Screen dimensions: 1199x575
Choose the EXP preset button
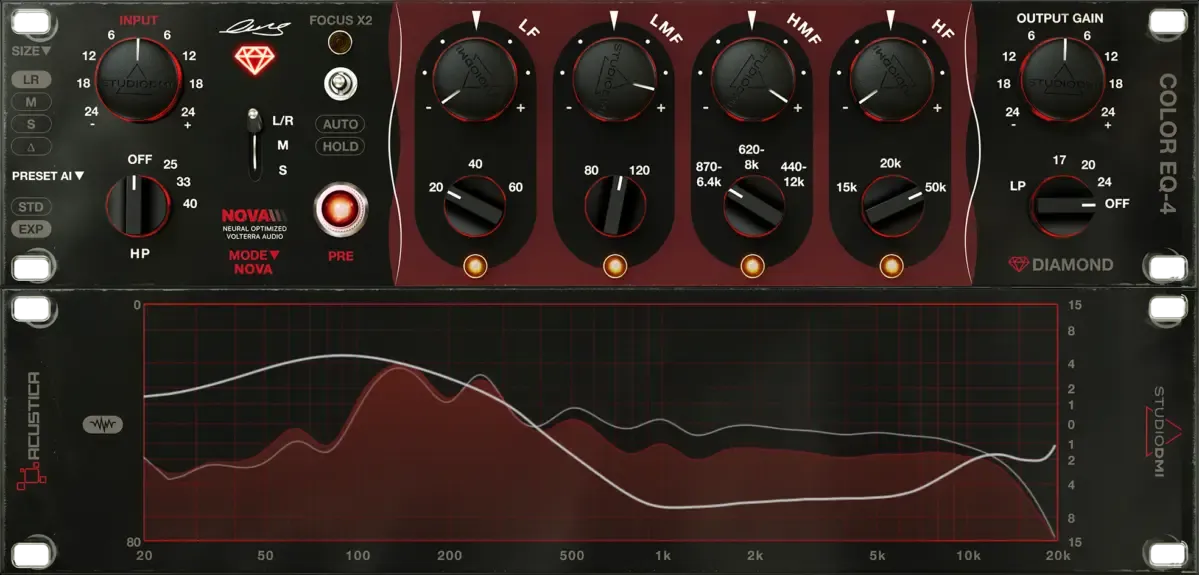pyautogui.click(x=31, y=229)
